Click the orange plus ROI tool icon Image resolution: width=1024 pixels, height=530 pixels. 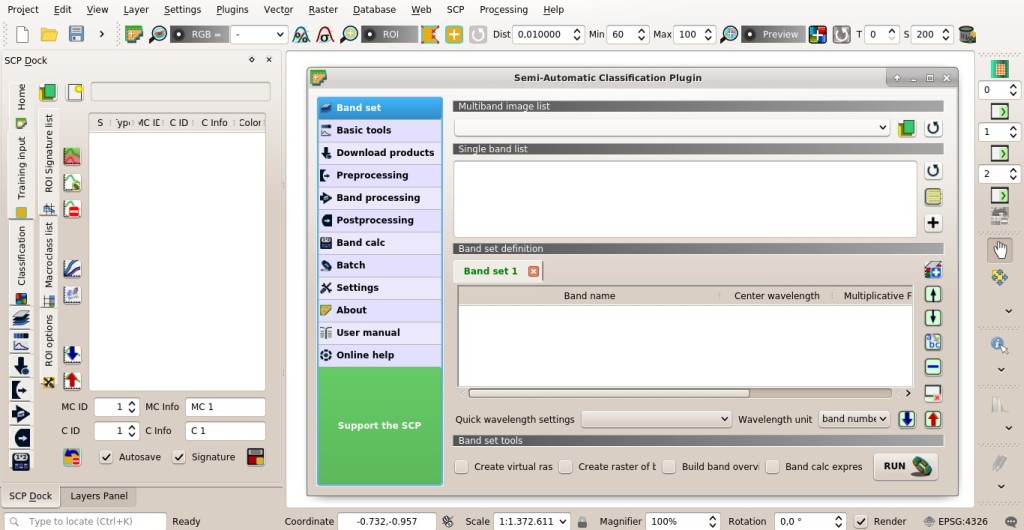pyautogui.click(x=454, y=34)
